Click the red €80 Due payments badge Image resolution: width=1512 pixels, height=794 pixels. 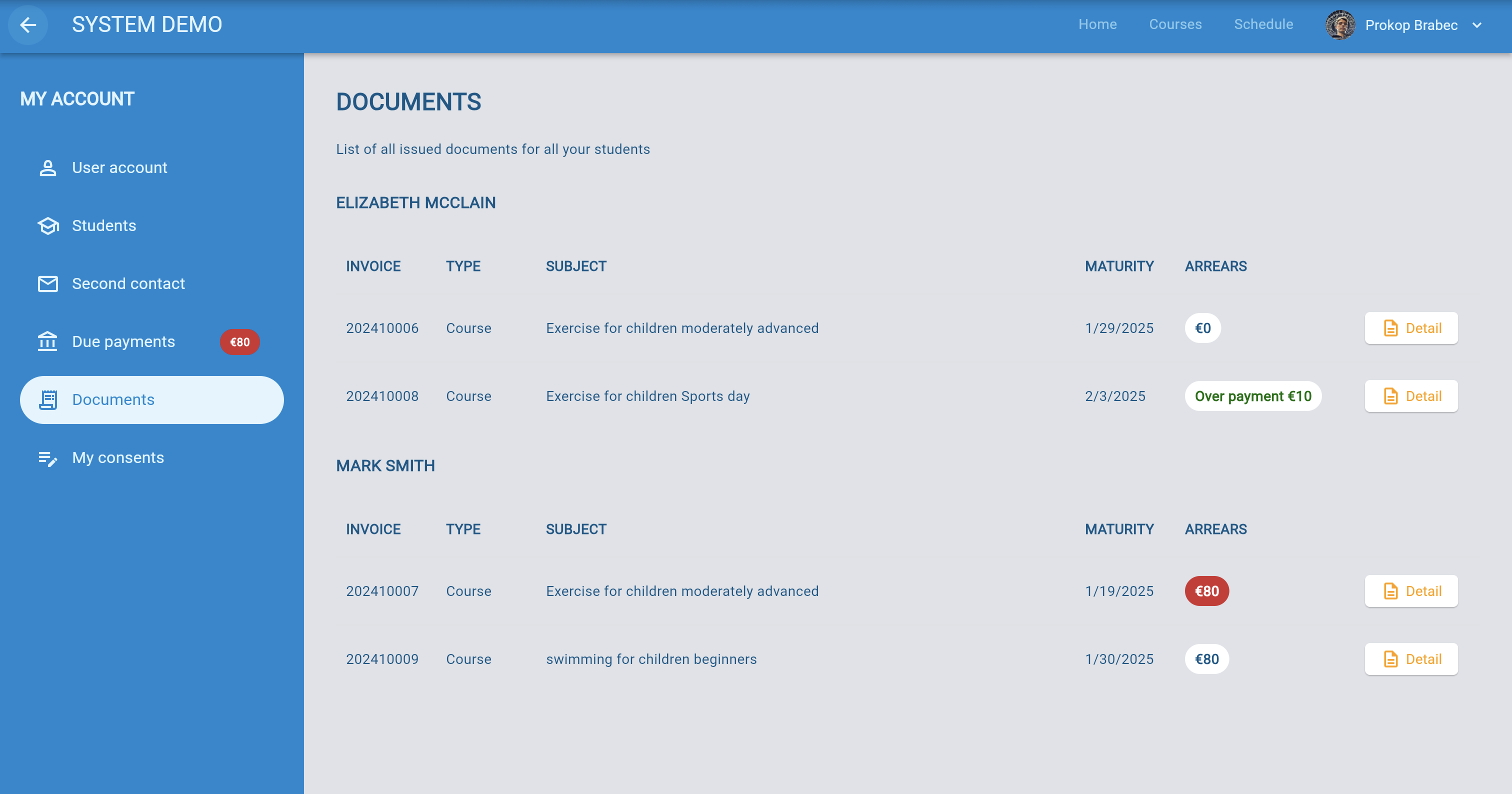tap(239, 342)
